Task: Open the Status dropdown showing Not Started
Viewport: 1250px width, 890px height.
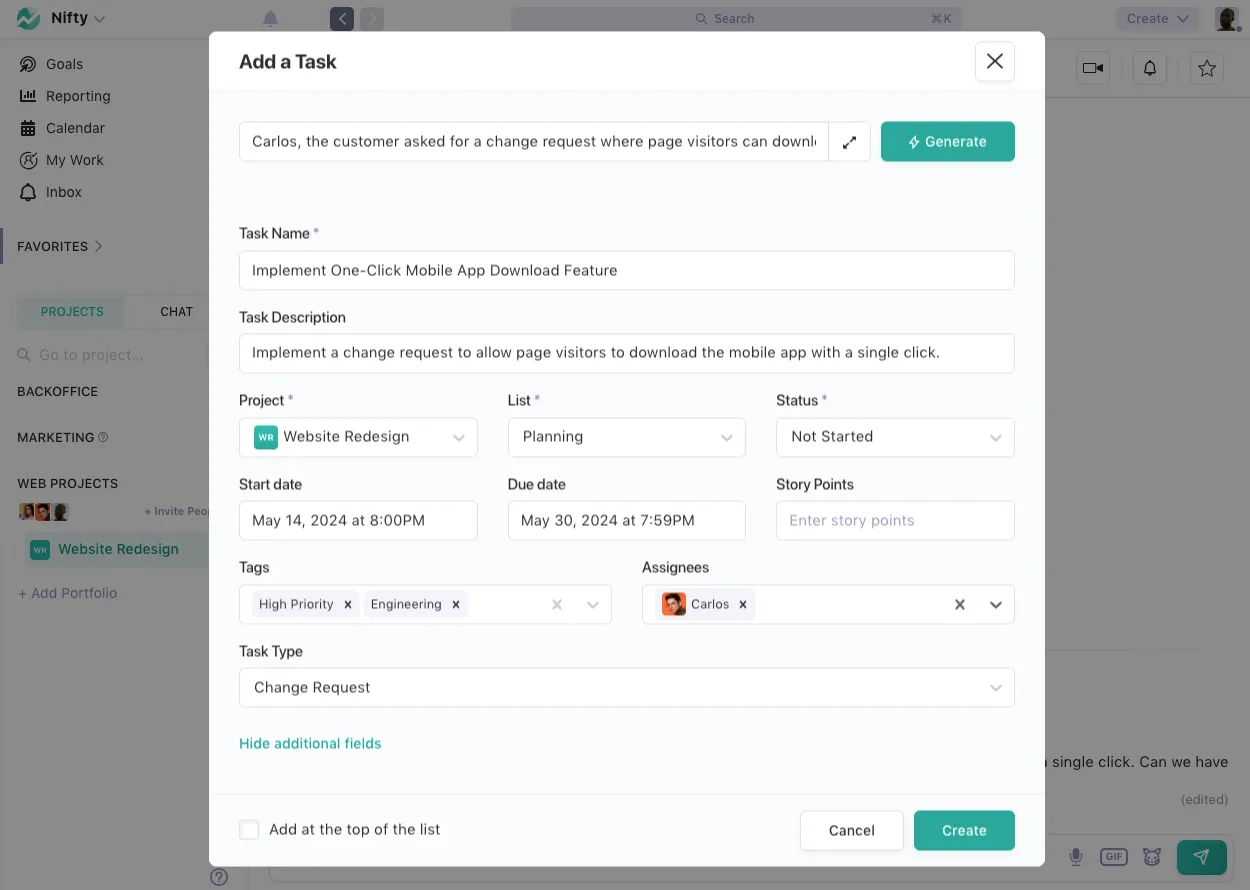Action: tap(894, 437)
